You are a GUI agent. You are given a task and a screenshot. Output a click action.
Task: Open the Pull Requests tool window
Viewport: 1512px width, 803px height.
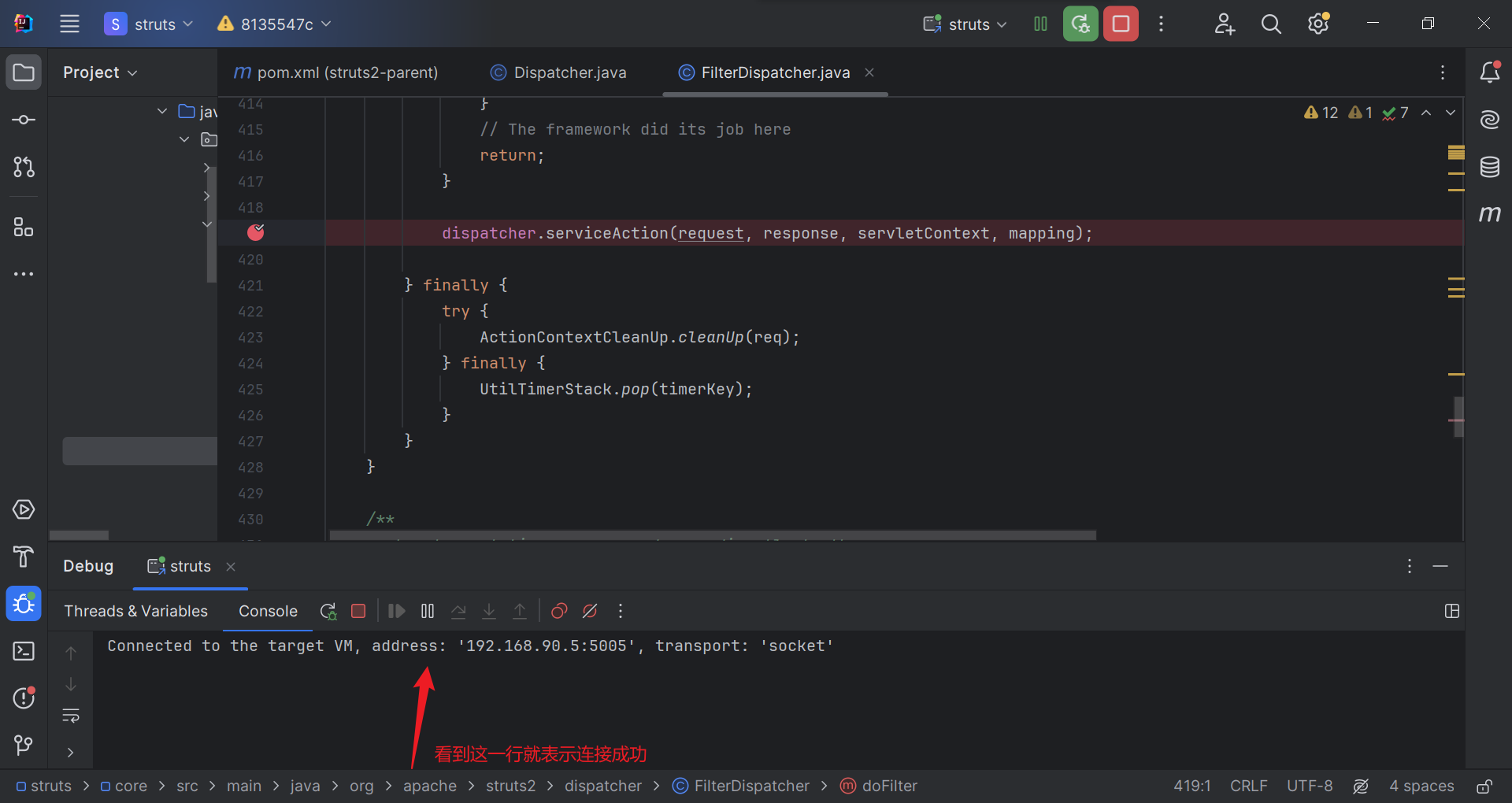tap(24, 167)
